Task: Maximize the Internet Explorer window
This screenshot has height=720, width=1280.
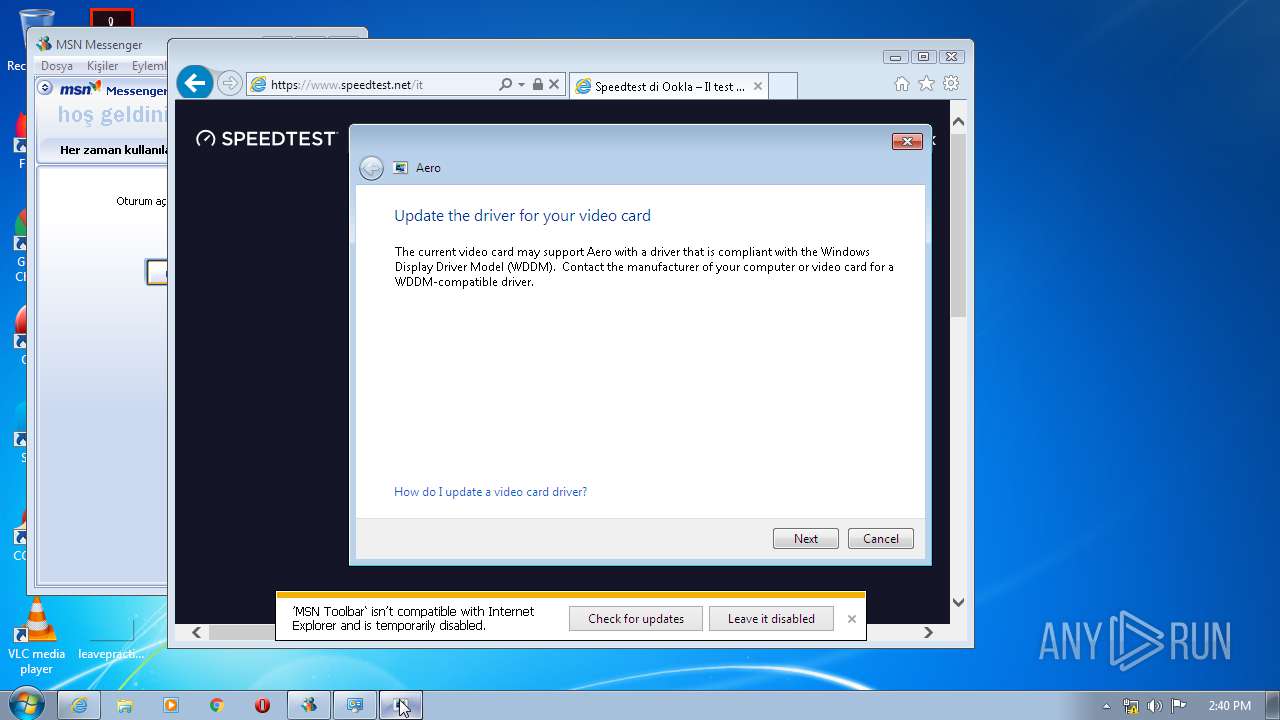Action: tap(923, 57)
